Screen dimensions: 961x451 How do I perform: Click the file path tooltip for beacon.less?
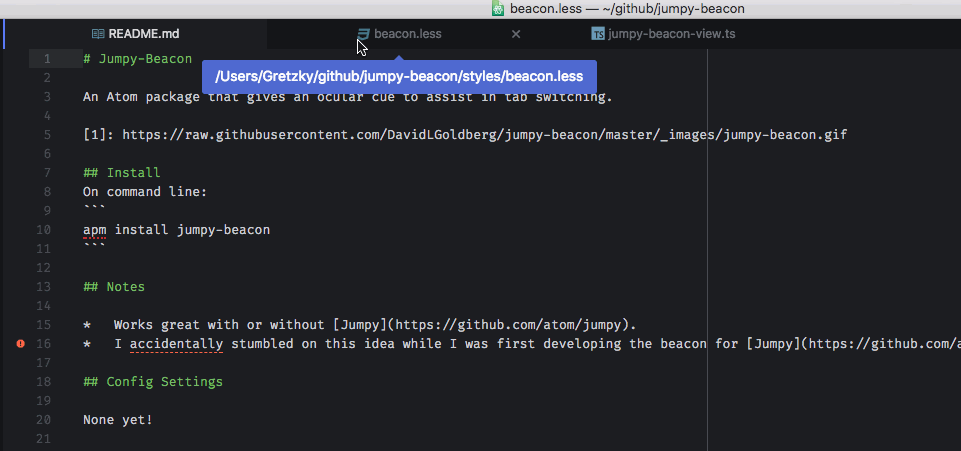[399, 77]
